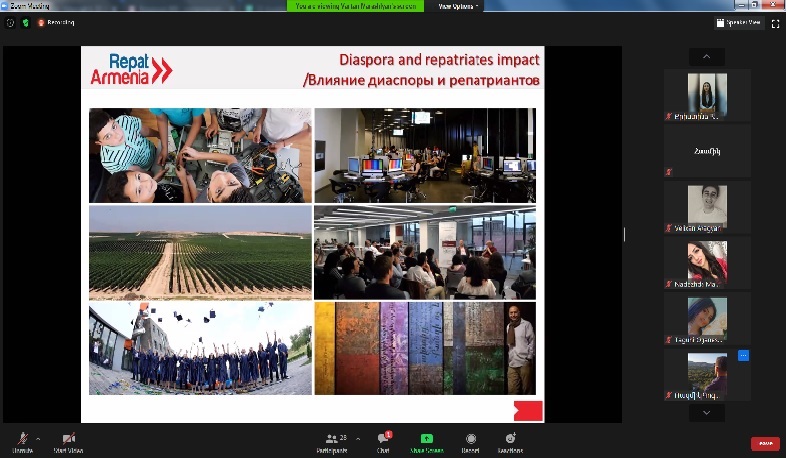Enter full screen mode icon
Screen dimensions: 786x458
774,22
